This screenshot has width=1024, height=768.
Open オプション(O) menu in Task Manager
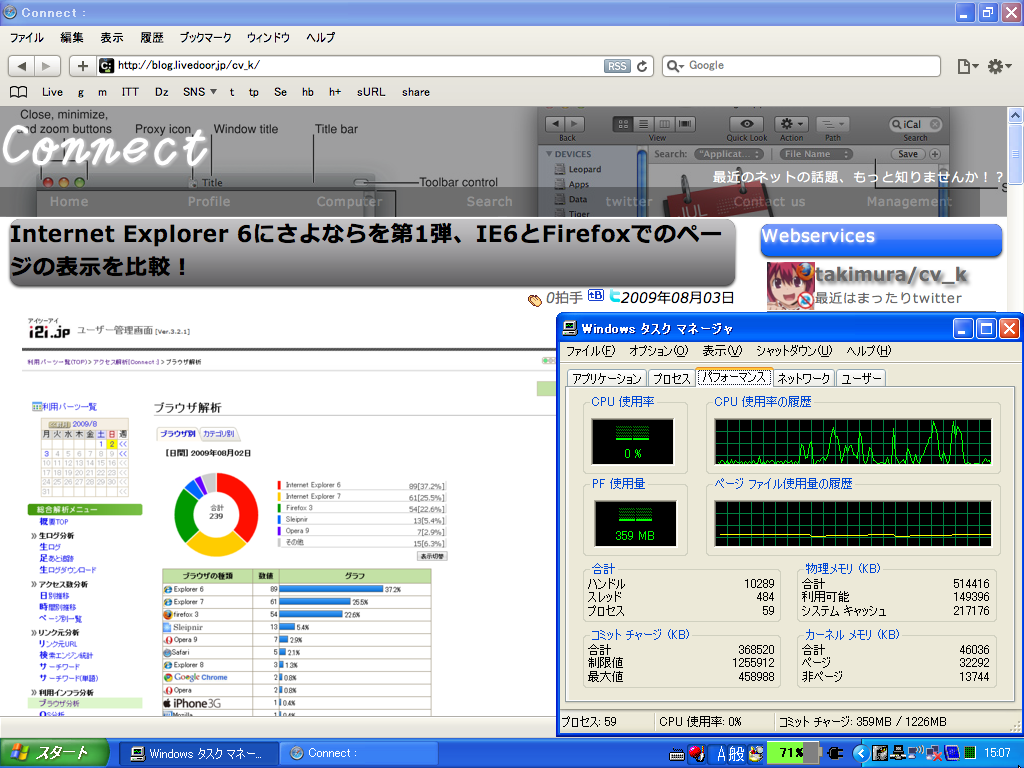coord(658,351)
